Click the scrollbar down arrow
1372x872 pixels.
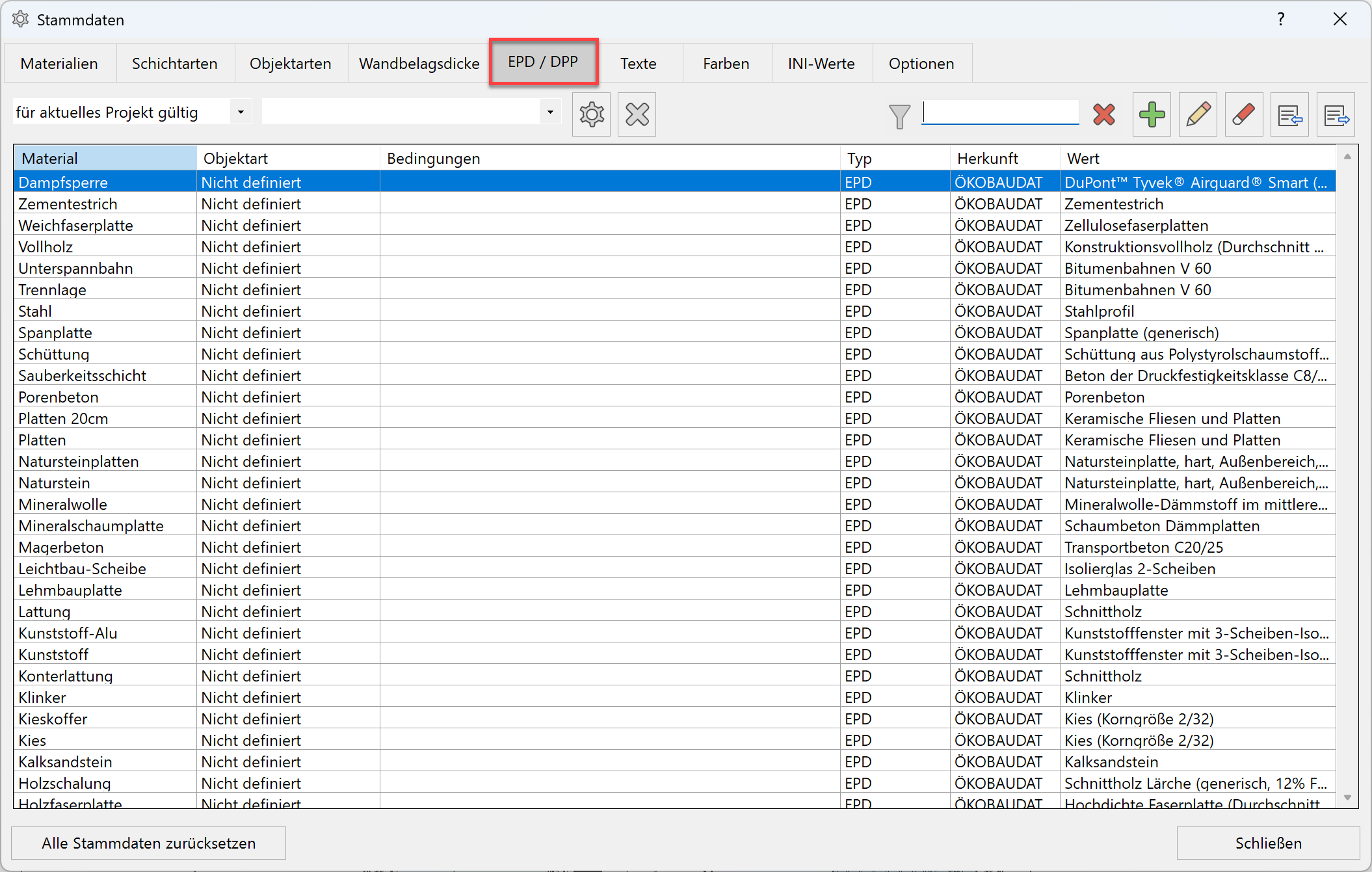pos(1347,797)
